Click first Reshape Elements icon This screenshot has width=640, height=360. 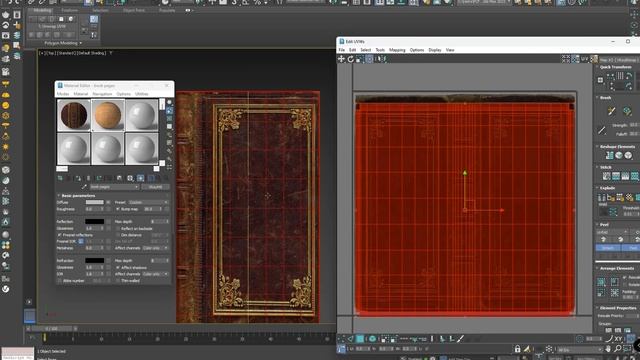click(x=609, y=156)
